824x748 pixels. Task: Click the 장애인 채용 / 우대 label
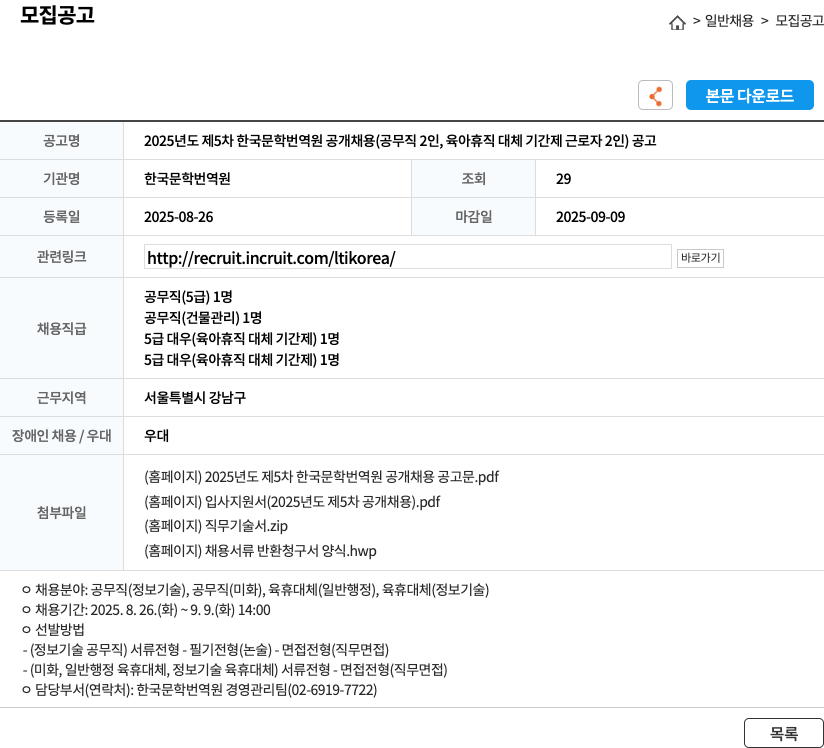61,436
